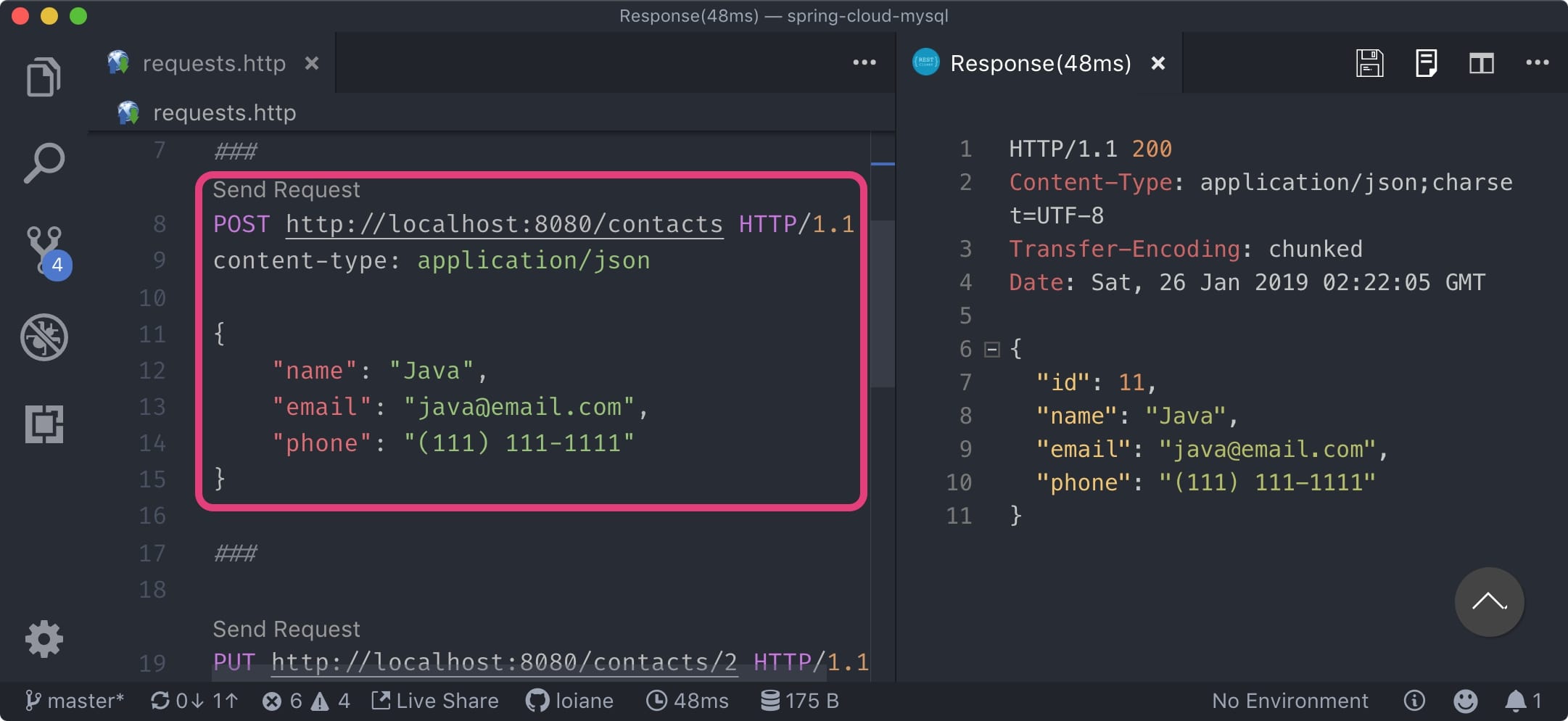Image resolution: width=1568 pixels, height=721 pixels.
Task: Open the response panel more actions menu
Action: click(x=1537, y=63)
